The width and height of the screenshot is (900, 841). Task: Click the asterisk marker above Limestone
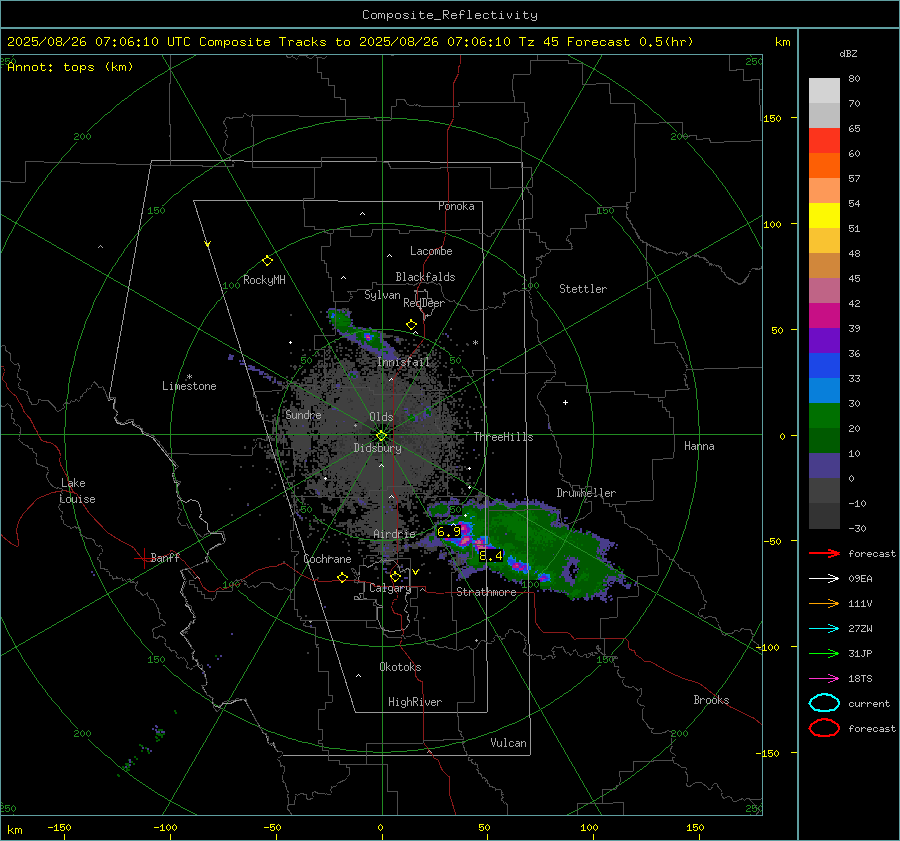pos(189,377)
